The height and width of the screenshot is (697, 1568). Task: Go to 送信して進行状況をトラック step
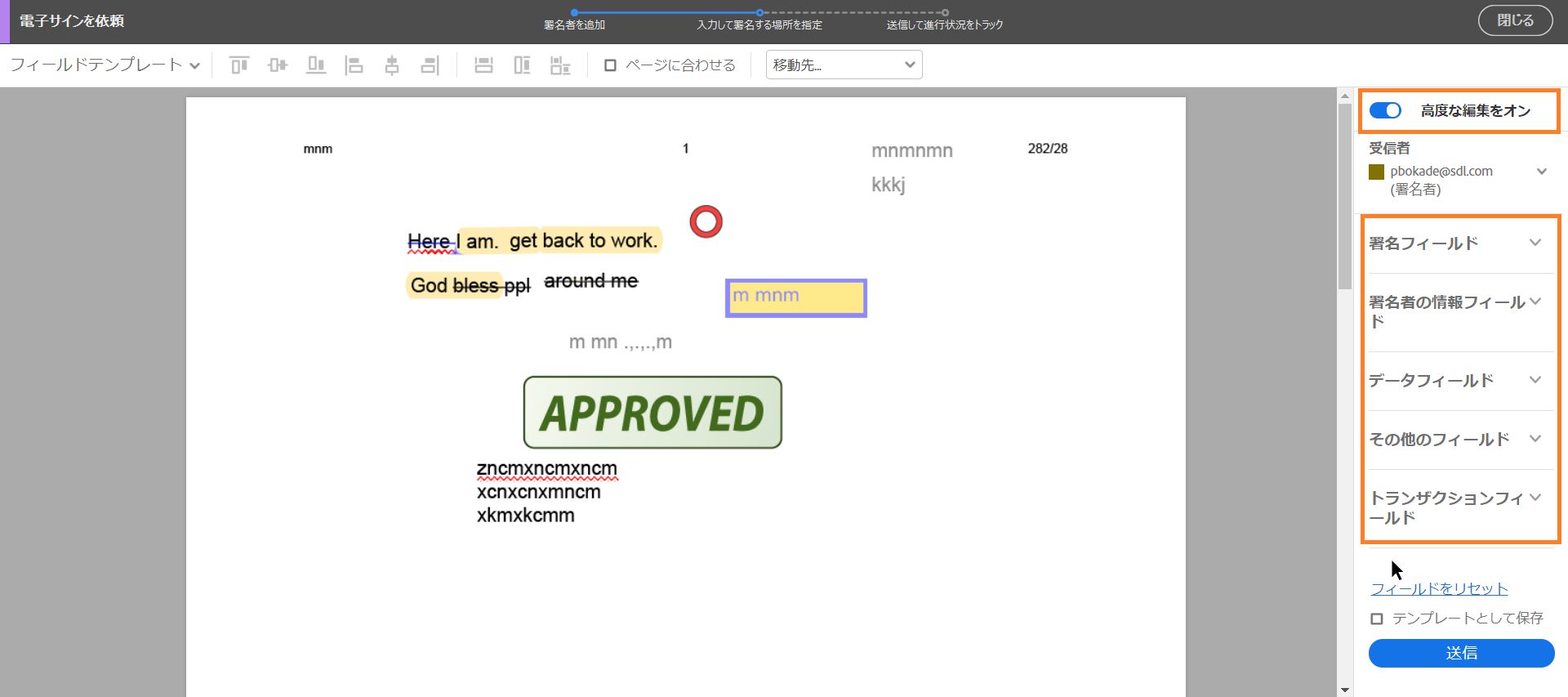[945, 25]
